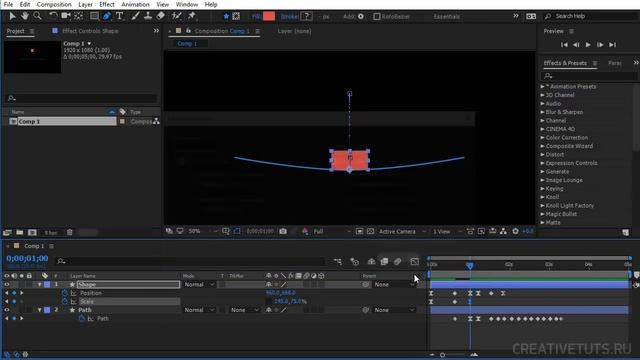Toggle Fast Previews icon in viewer
The image size is (640, 360).
481,231
